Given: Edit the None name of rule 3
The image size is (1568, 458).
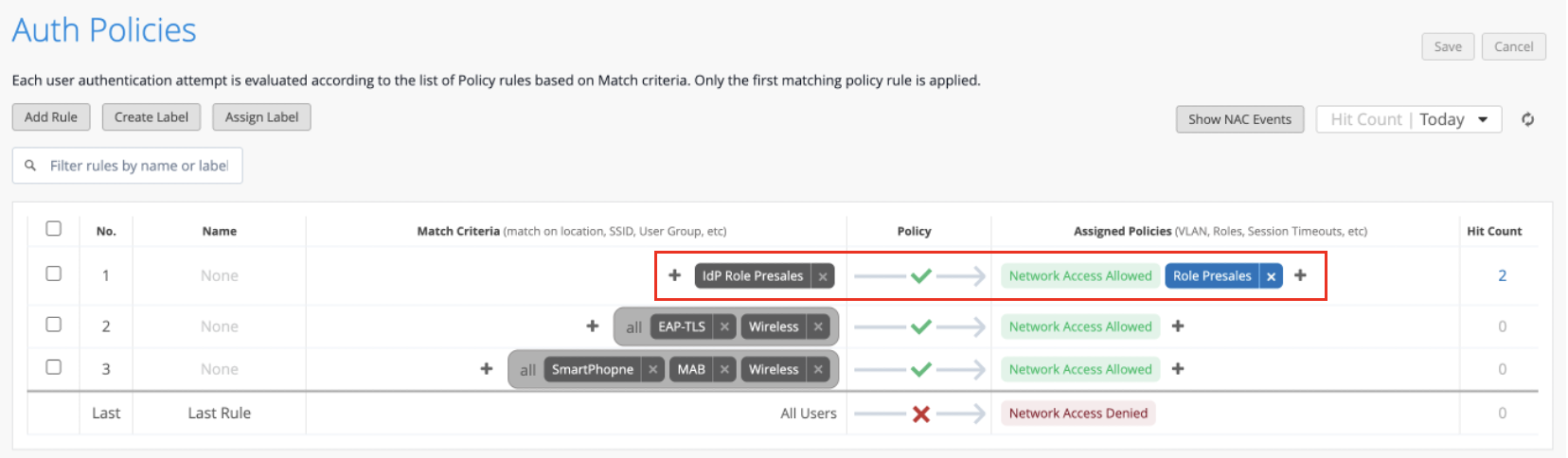Looking at the screenshot, I should point(220,369).
